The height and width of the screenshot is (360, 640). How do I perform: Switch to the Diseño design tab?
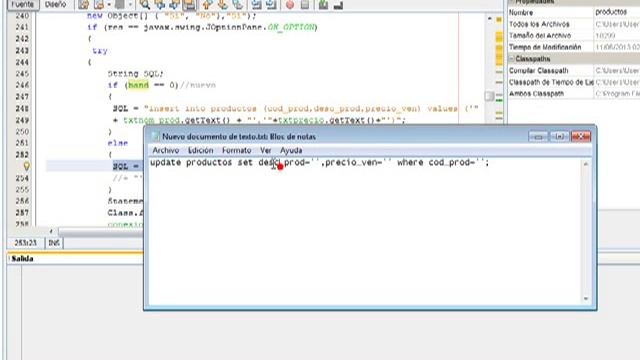point(56,4)
